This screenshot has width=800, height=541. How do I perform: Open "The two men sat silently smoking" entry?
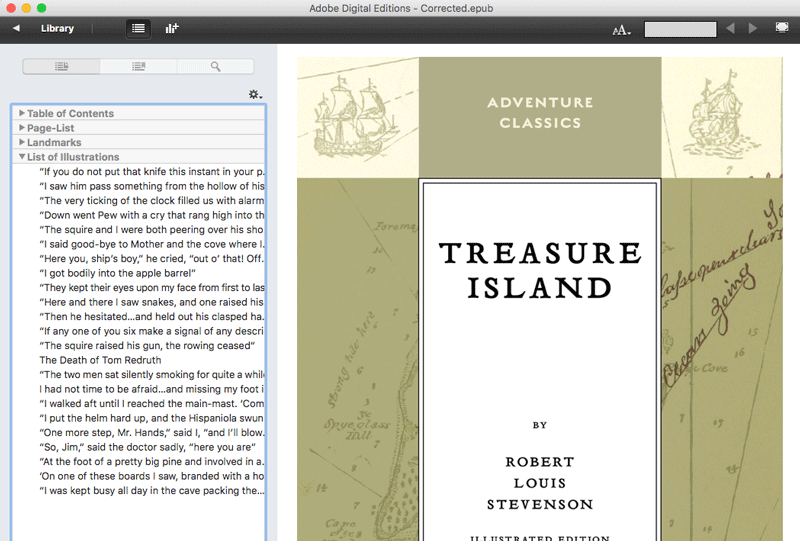152,375
